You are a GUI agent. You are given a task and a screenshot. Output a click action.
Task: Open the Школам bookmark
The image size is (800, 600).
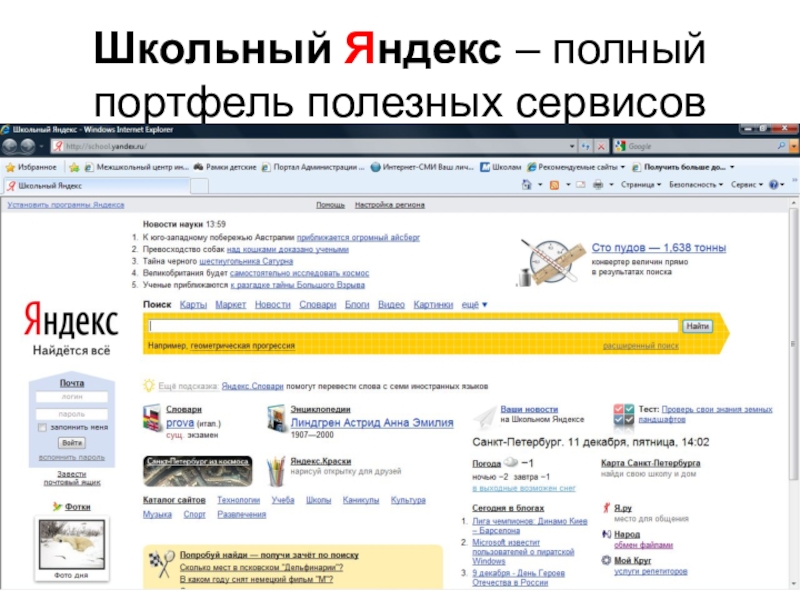click(501, 167)
